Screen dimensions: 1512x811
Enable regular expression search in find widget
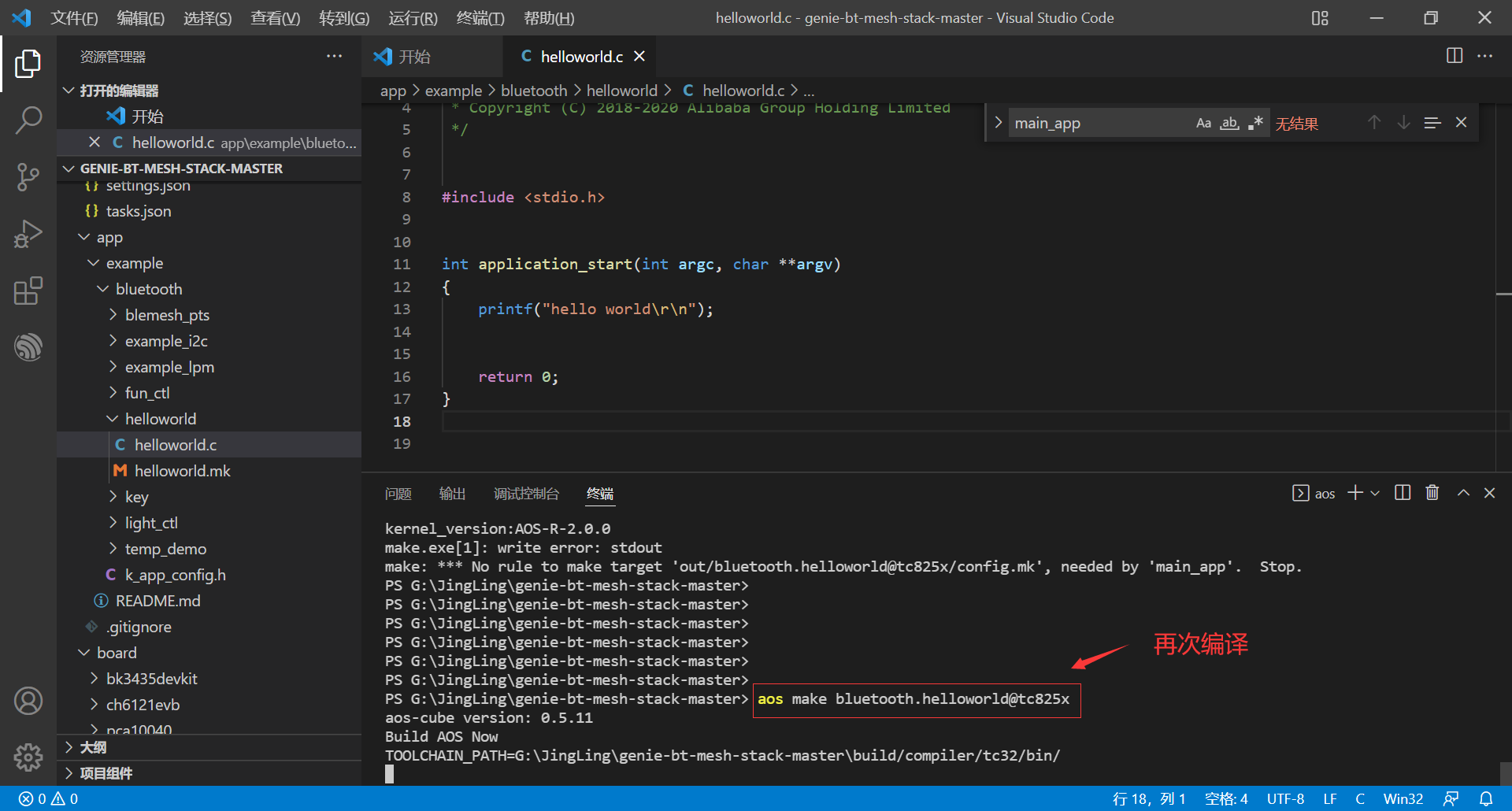pyautogui.click(x=1255, y=123)
